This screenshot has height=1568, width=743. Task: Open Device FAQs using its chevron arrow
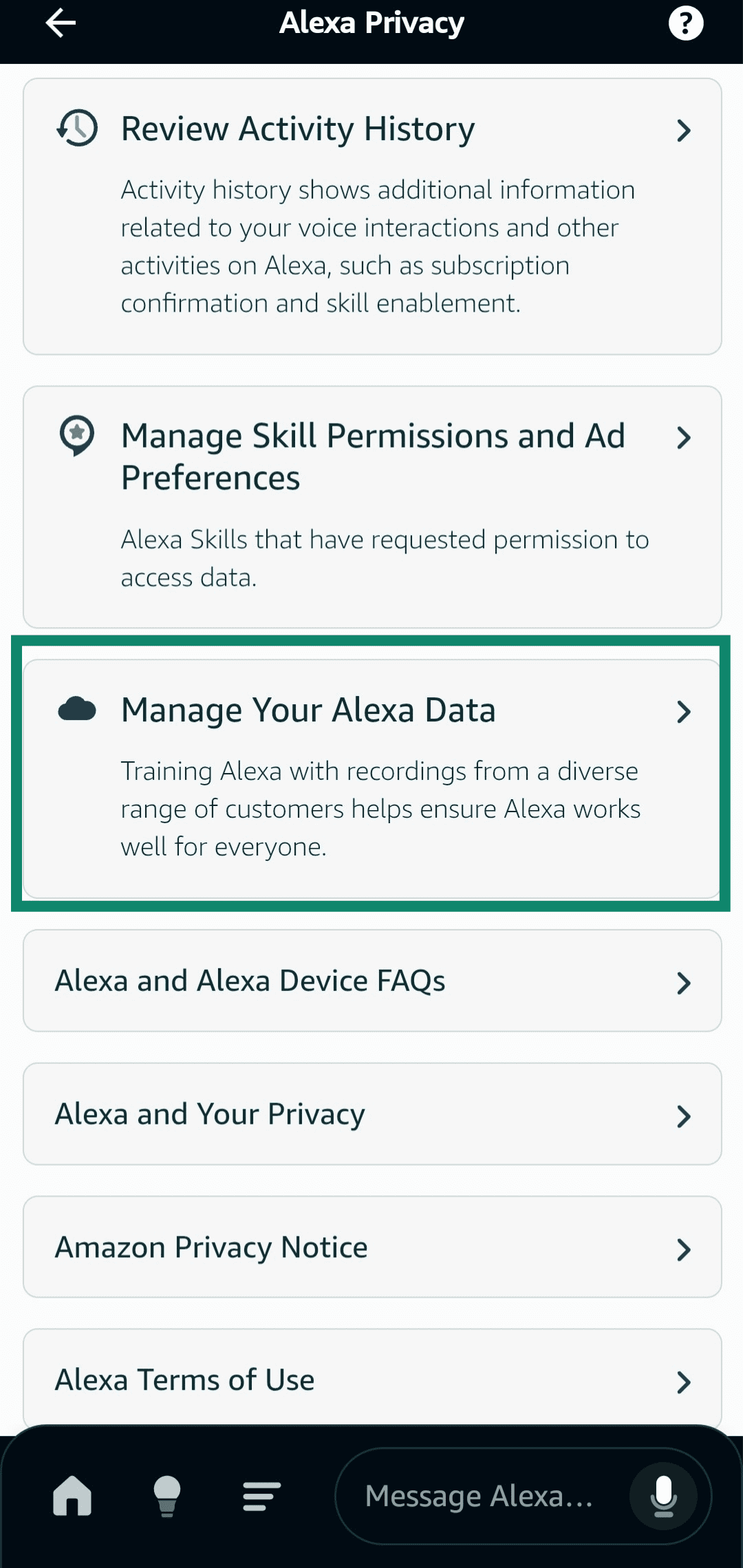tap(683, 982)
